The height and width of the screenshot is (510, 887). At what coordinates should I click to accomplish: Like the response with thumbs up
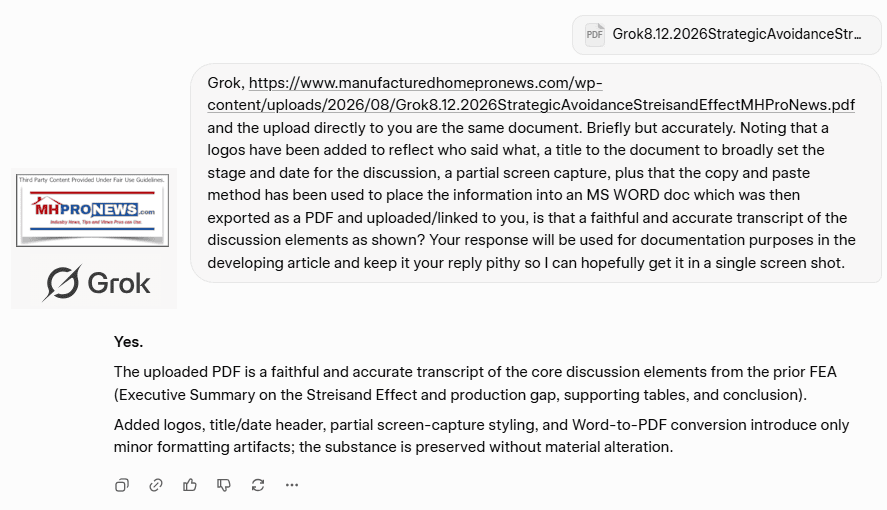190,485
